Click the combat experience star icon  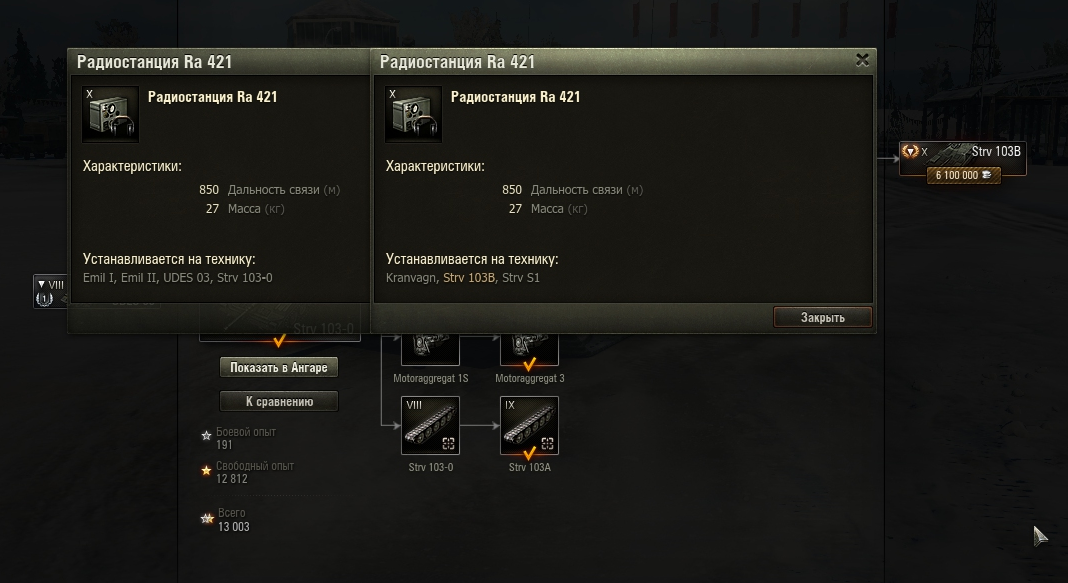point(206,435)
